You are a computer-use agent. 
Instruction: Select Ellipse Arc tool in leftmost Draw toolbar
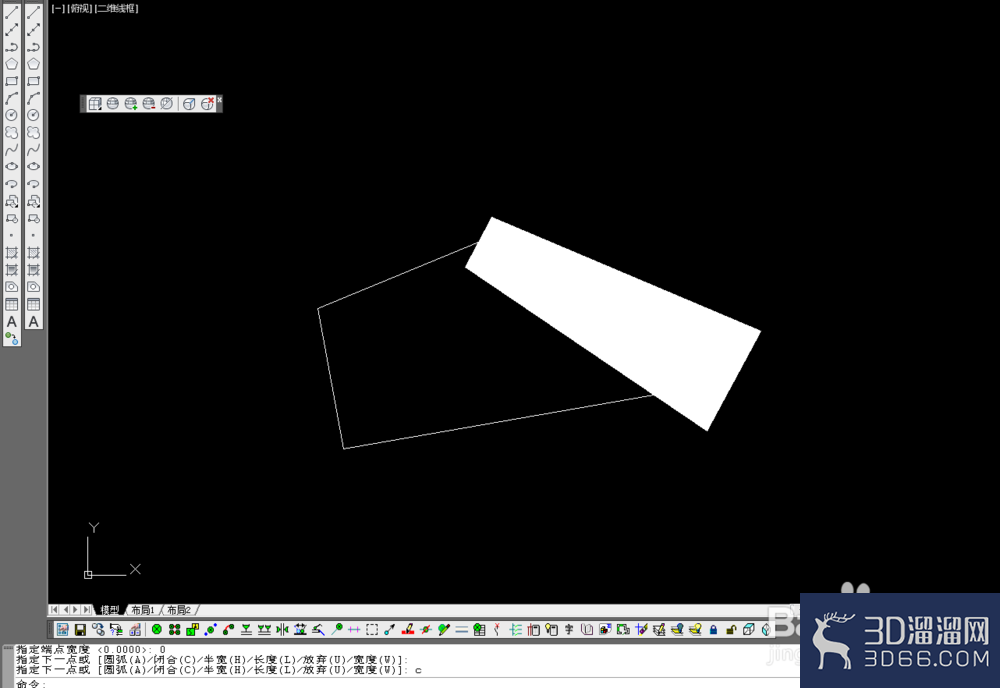tap(11, 184)
